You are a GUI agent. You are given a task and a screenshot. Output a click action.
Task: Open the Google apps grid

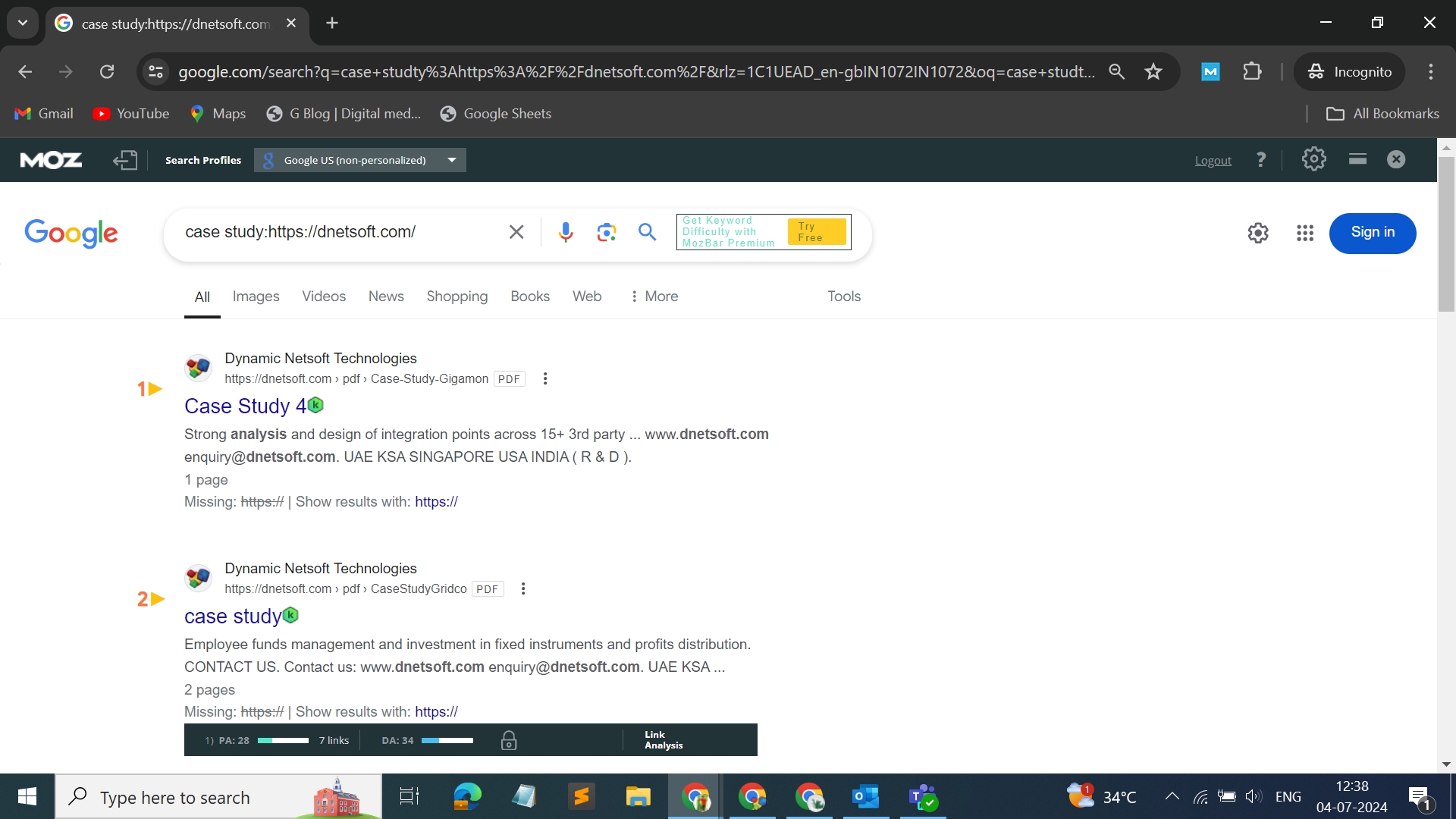pos(1304,233)
